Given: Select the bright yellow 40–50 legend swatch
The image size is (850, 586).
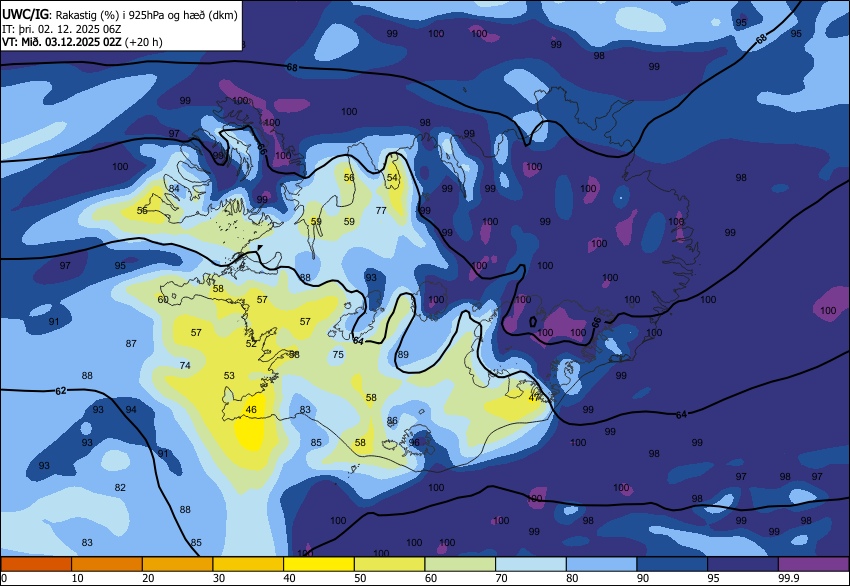Looking at the screenshot, I should point(319,564).
